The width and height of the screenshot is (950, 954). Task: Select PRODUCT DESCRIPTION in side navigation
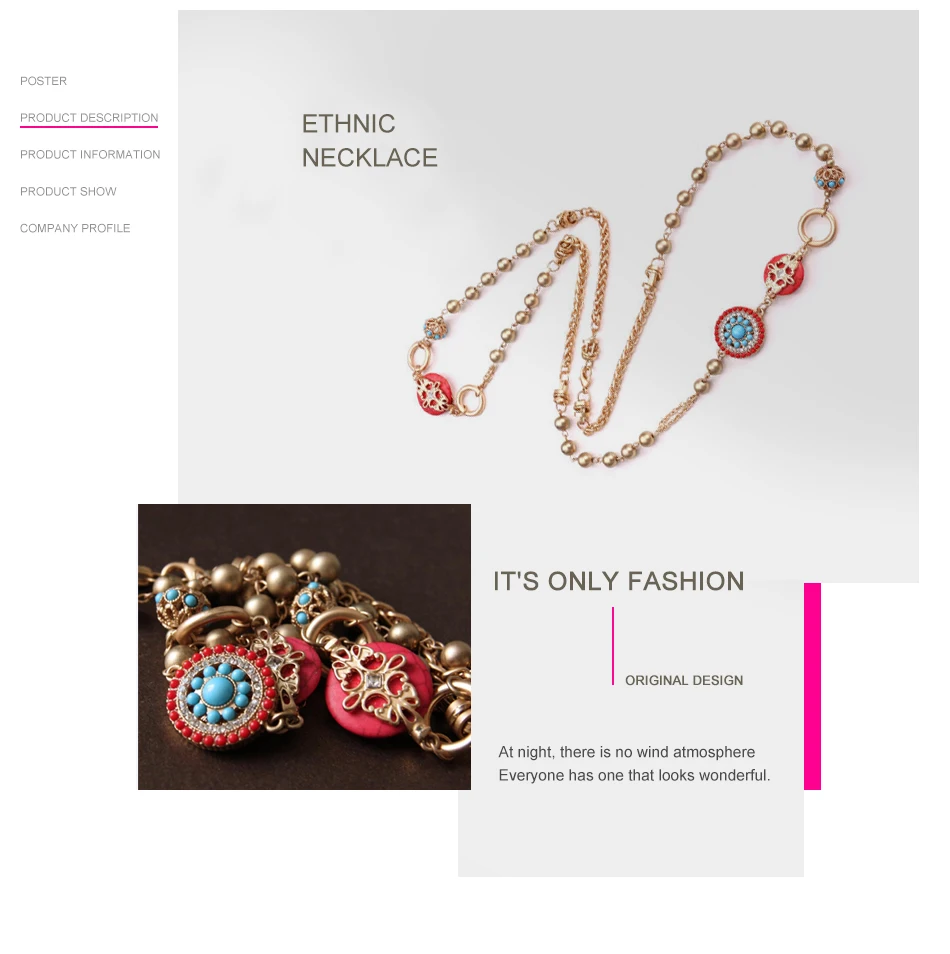89,117
